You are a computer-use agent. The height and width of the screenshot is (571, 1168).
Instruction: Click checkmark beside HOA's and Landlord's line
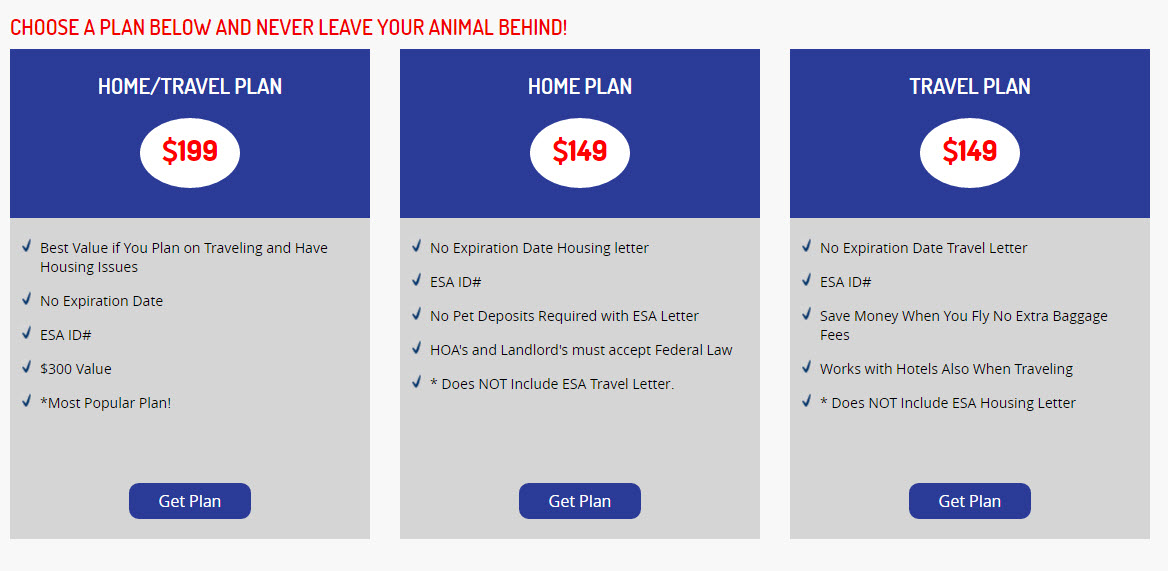point(416,348)
